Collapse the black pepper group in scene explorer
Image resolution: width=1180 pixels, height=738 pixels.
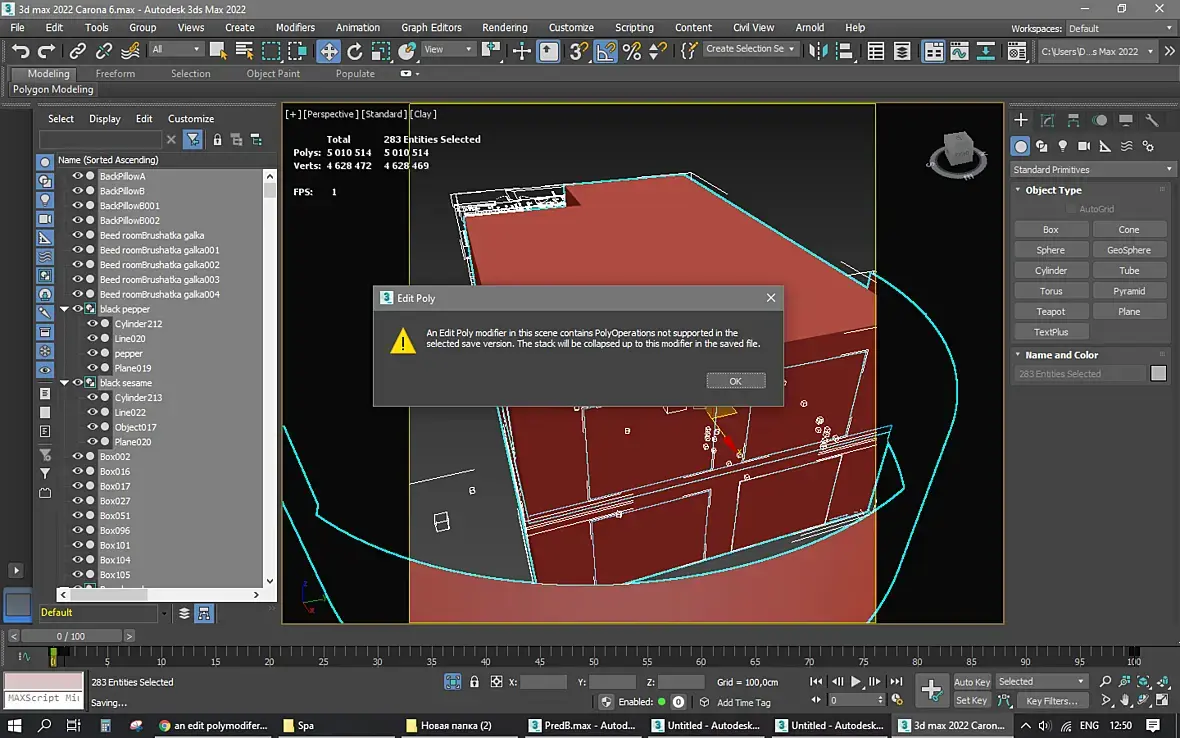65,310
